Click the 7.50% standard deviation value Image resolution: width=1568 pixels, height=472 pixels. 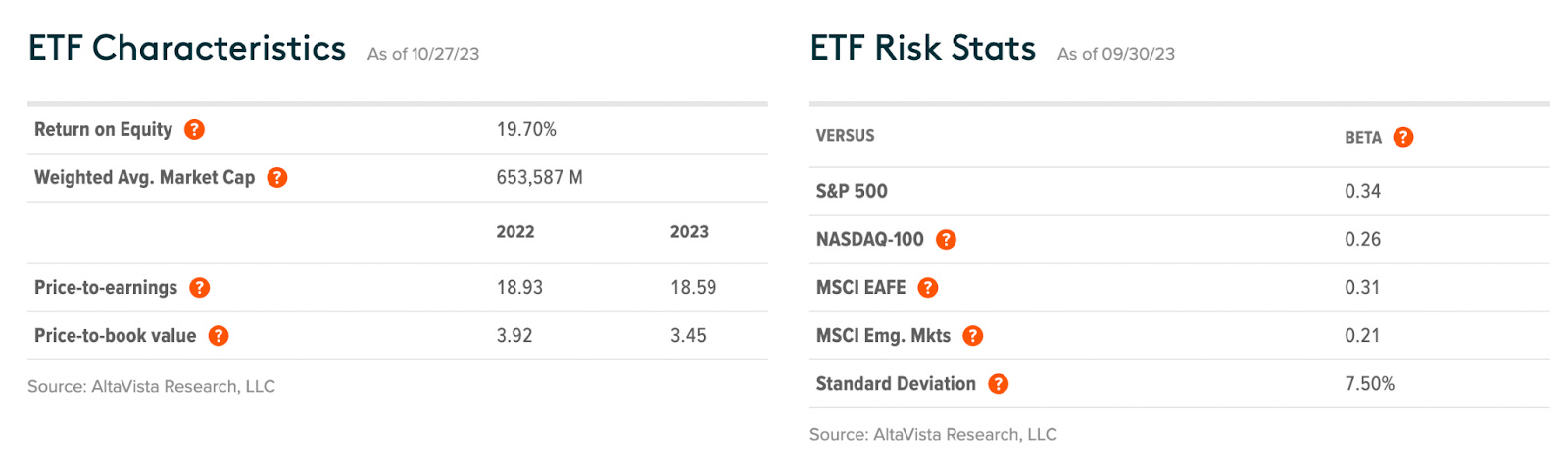click(x=1369, y=383)
